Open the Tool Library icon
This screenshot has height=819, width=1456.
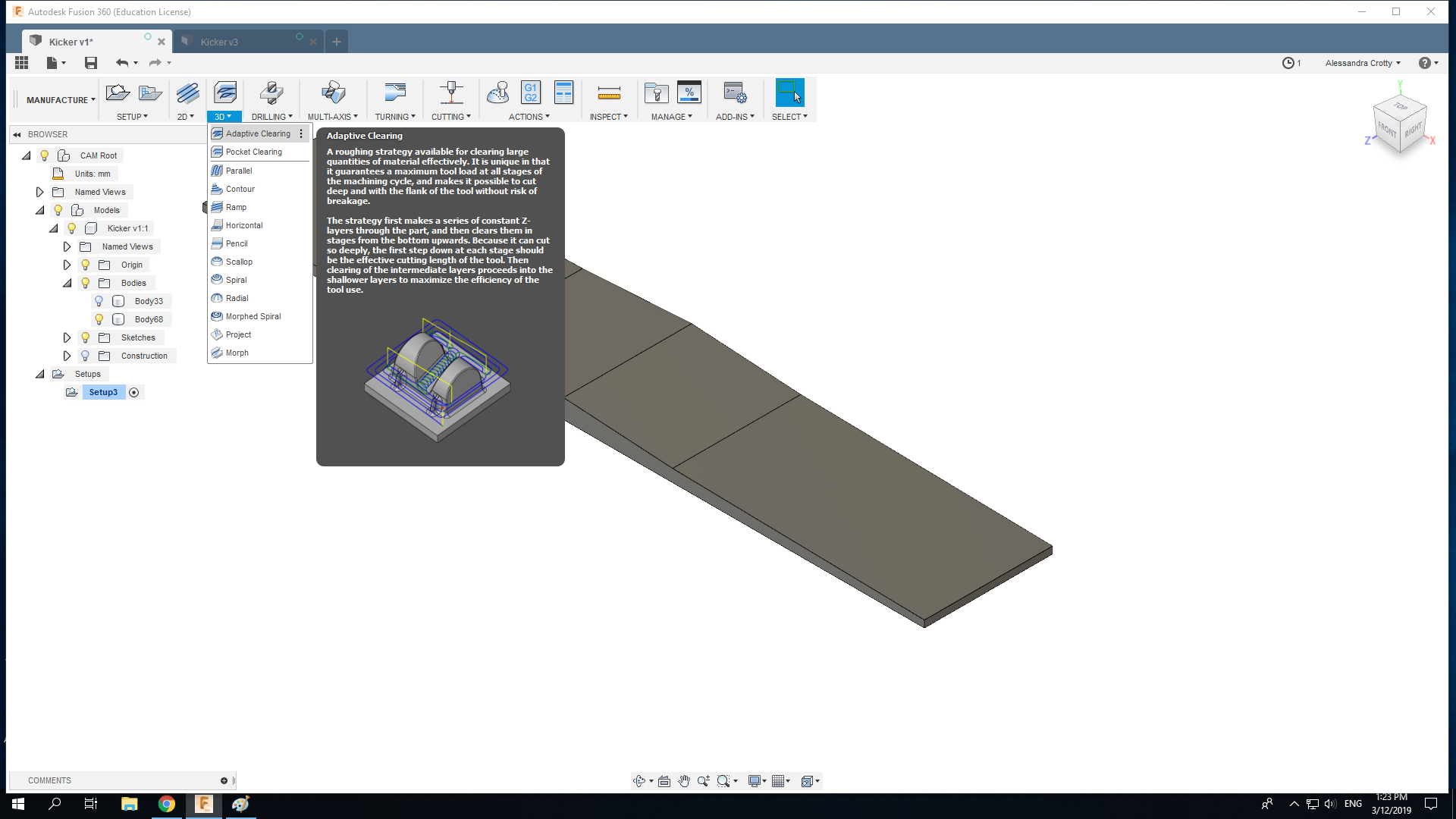(656, 93)
